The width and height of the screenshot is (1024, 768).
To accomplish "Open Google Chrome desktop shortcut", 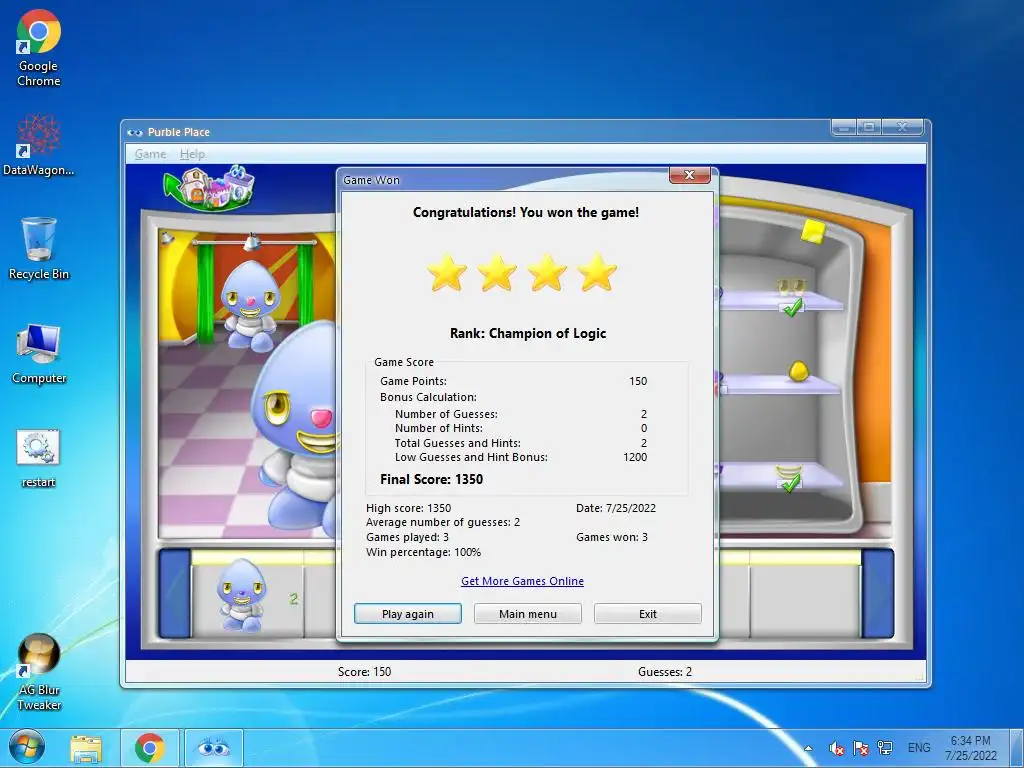I will pos(39,49).
